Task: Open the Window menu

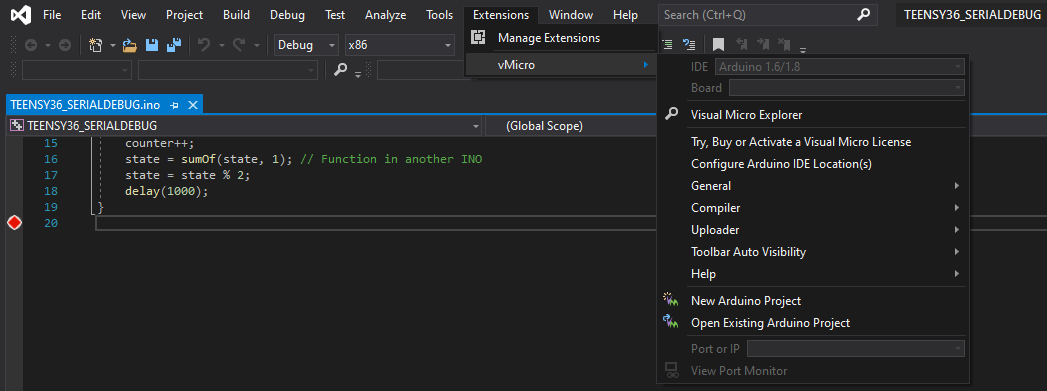Action: 571,15
